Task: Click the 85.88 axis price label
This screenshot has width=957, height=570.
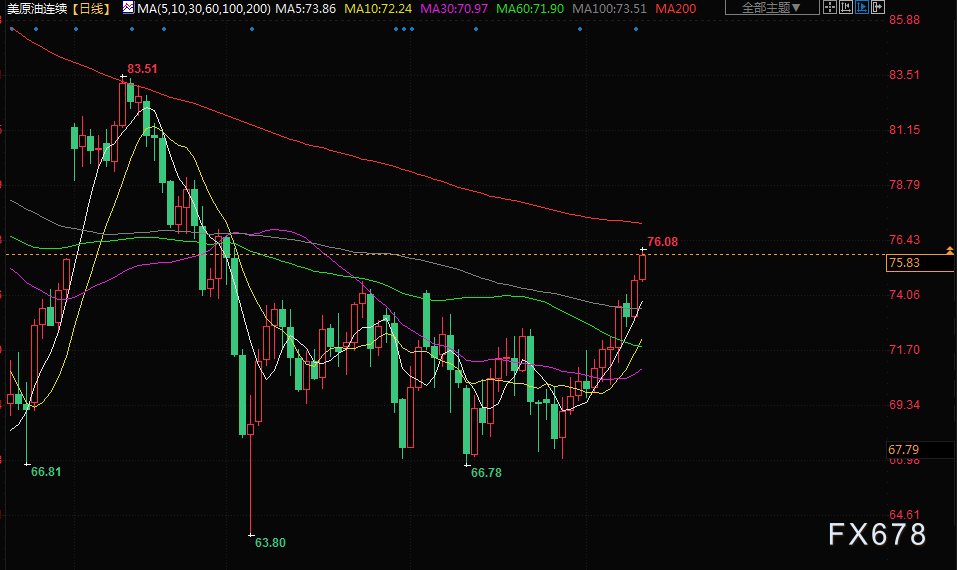Action: 905,20
